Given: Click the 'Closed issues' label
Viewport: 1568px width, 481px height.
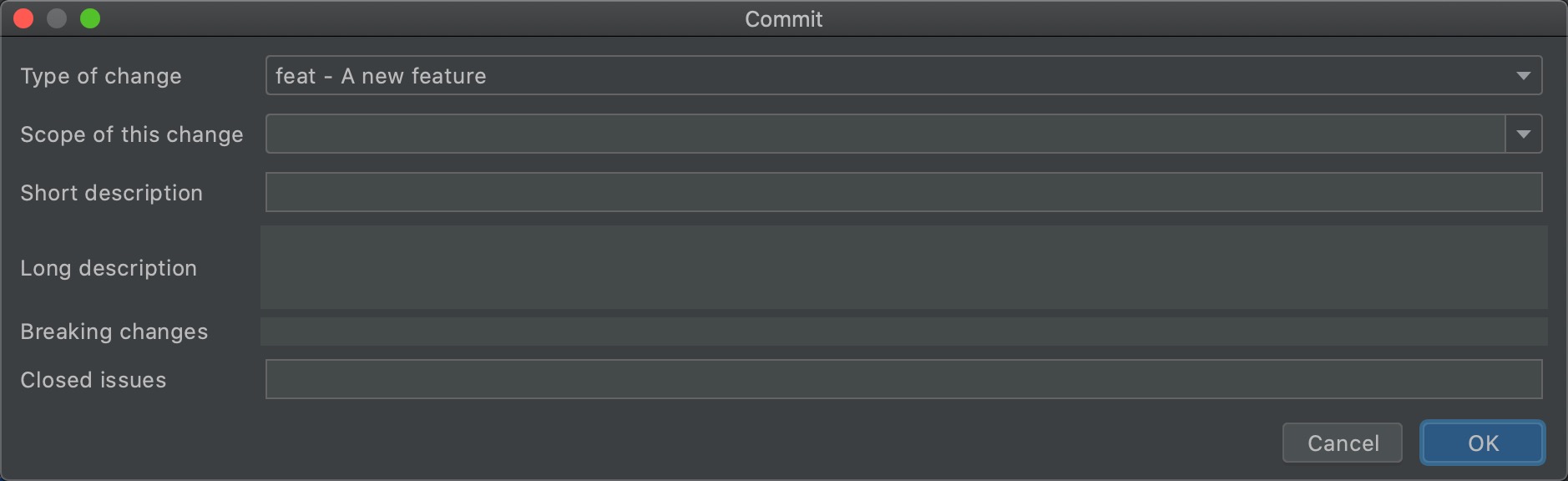Looking at the screenshot, I should (94, 380).
